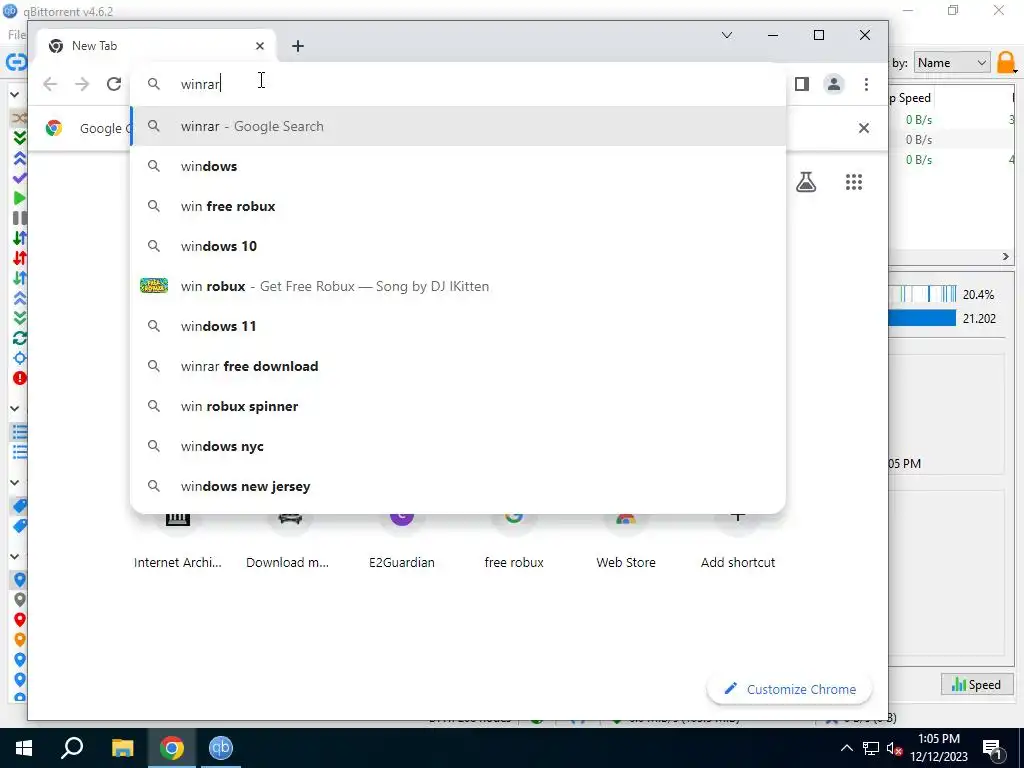Viewport: 1024px width, 768px height.
Task: Select Moving crosshair filter in qBittorrent sidebar
Action: 20,358
